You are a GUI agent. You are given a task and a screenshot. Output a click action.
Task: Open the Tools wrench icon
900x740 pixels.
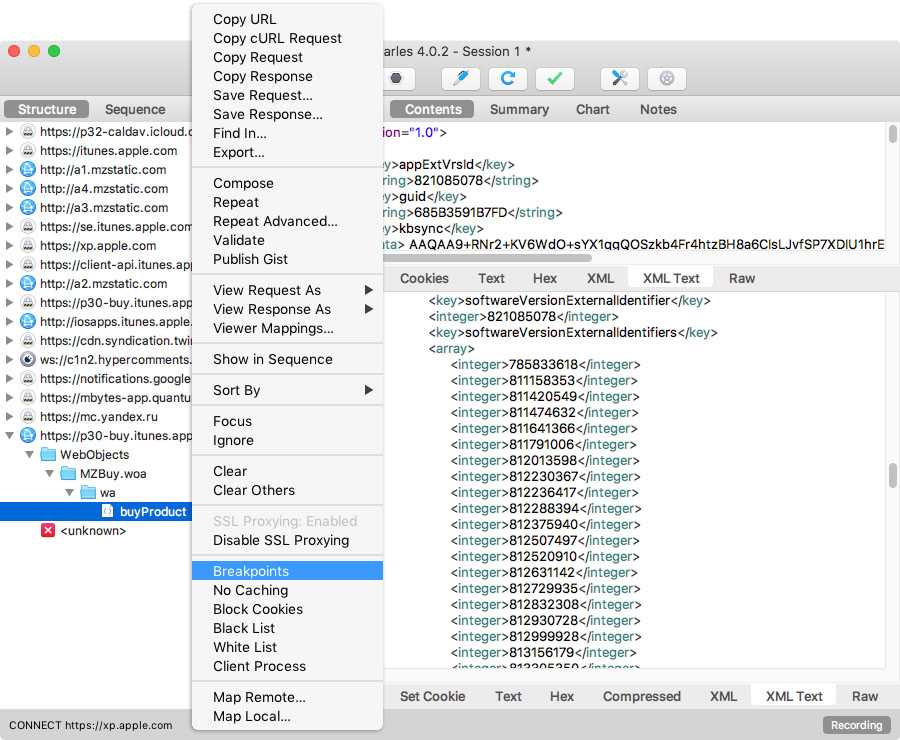pyautogui.click(x=619, y=78)
